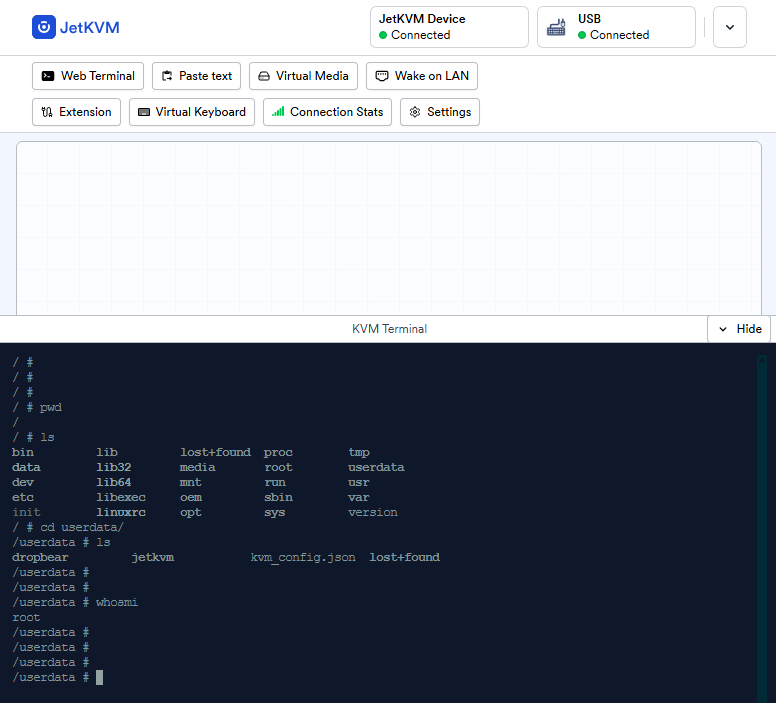Screen dimensions: 776x703
Task: Click the KVM Terminal title
Action: (x=389, y=329)
